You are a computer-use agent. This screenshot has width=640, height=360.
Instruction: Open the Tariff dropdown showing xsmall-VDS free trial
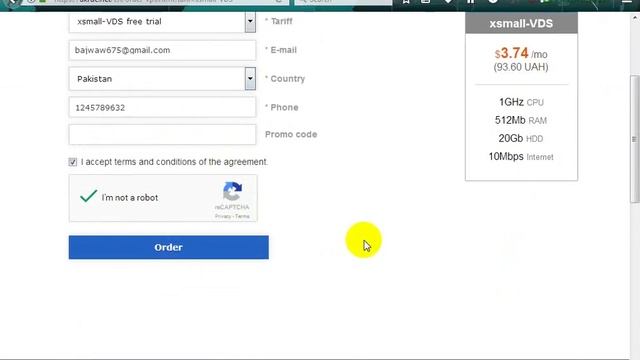pyautogui.click(x=162, y=22)
